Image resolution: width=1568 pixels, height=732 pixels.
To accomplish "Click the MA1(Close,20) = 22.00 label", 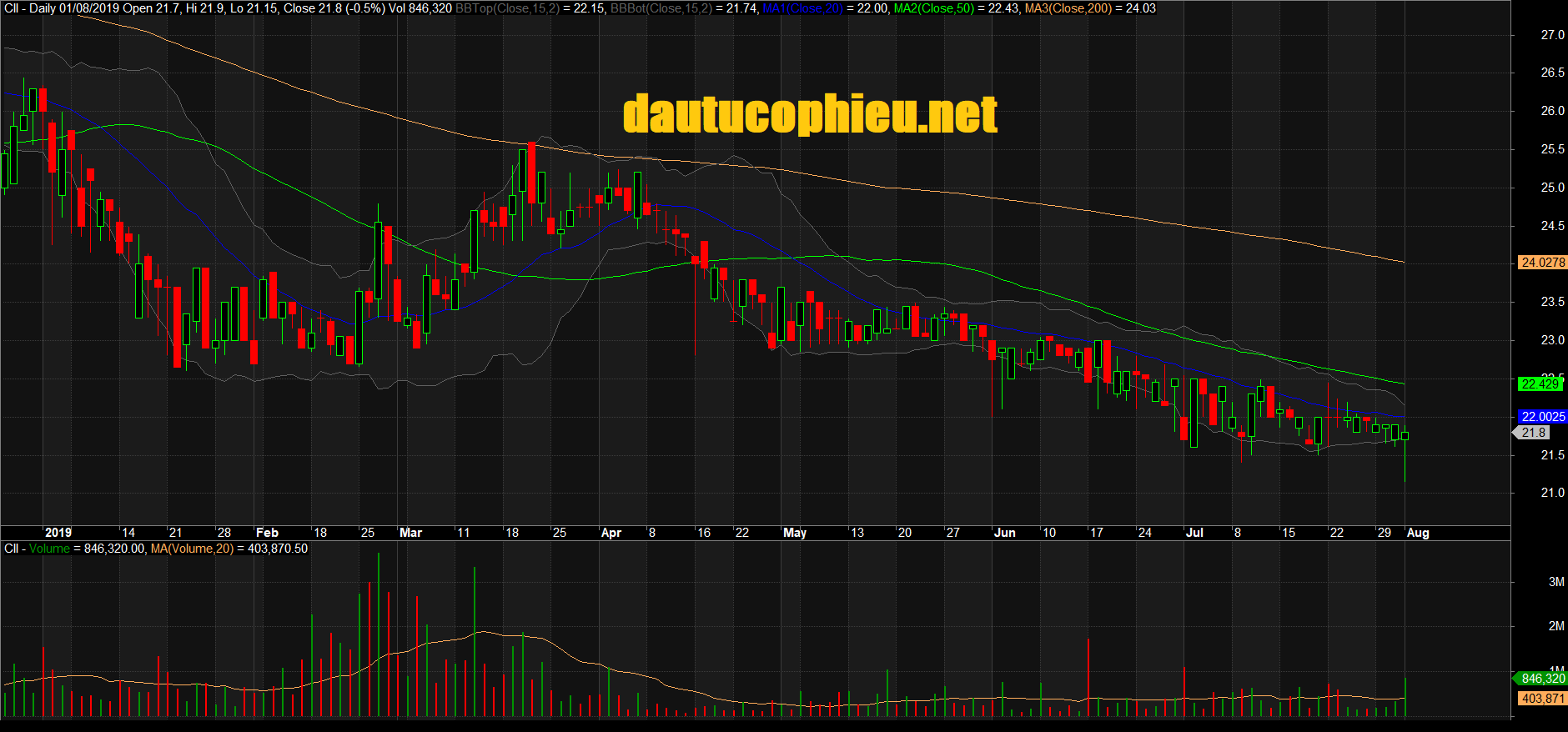I will (x=825, y=8).
